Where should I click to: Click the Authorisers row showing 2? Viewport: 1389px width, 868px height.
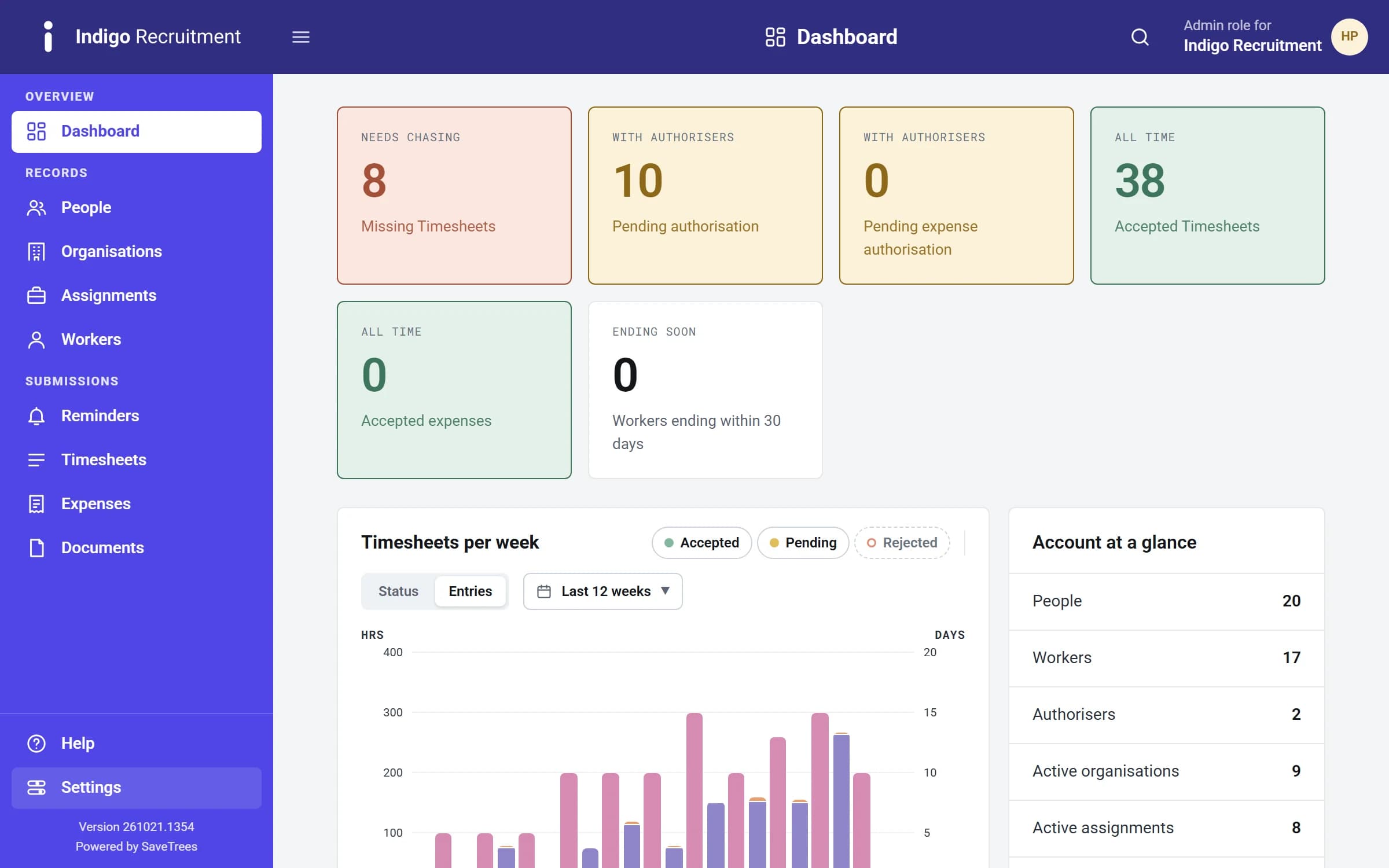(x=1167, y=715)
